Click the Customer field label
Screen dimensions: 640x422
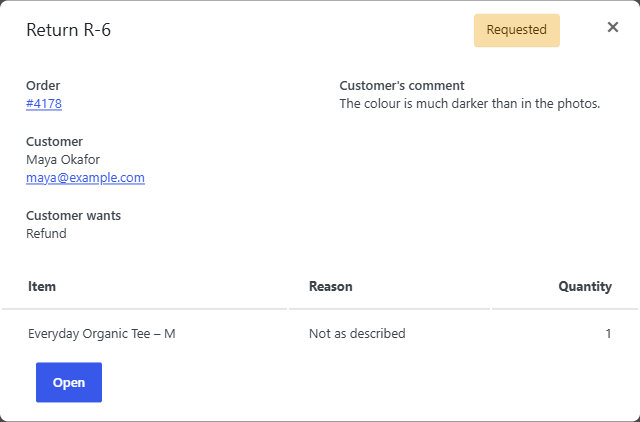(x=54, y=142)
